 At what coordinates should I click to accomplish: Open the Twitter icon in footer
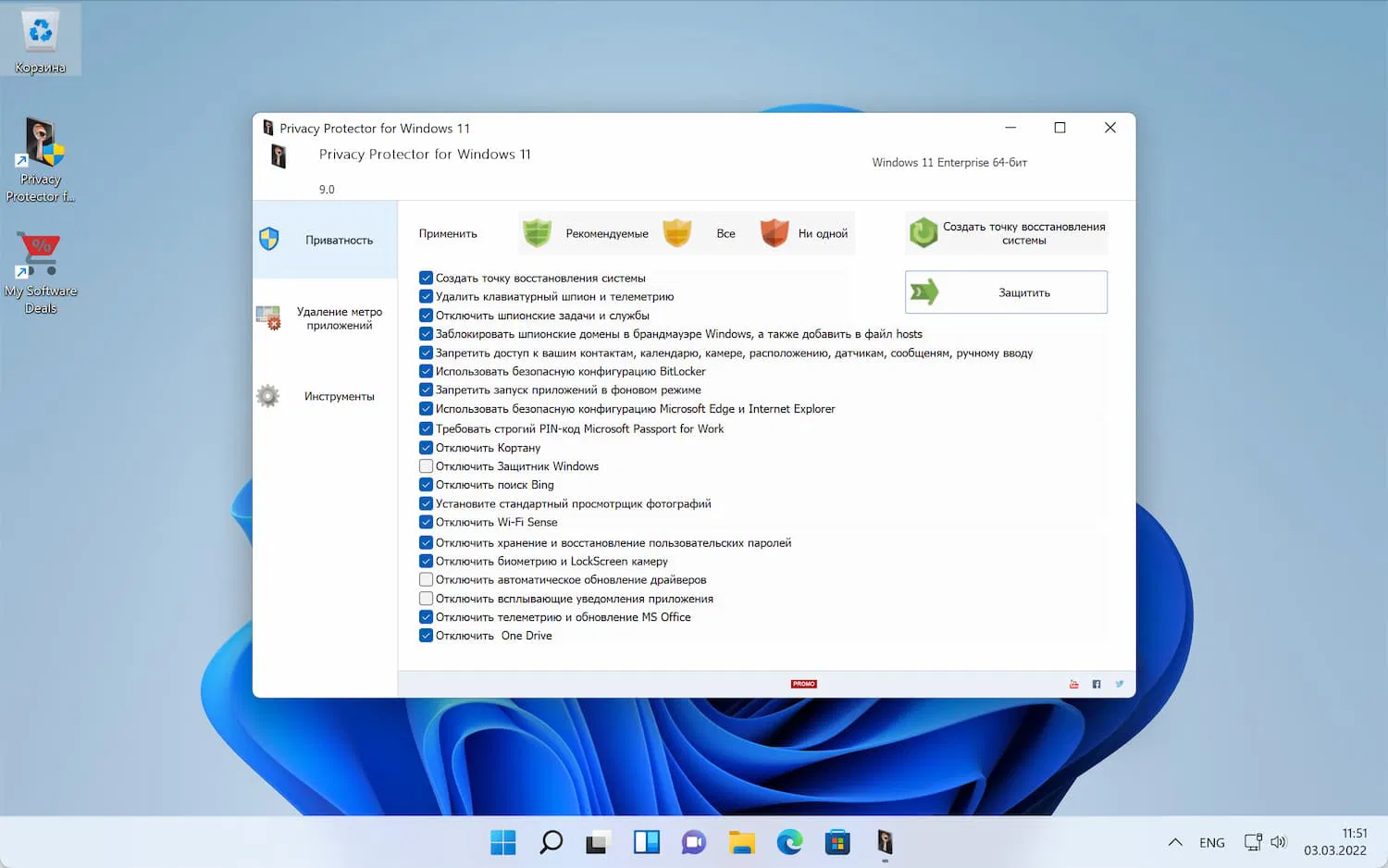coord(1119,684)
